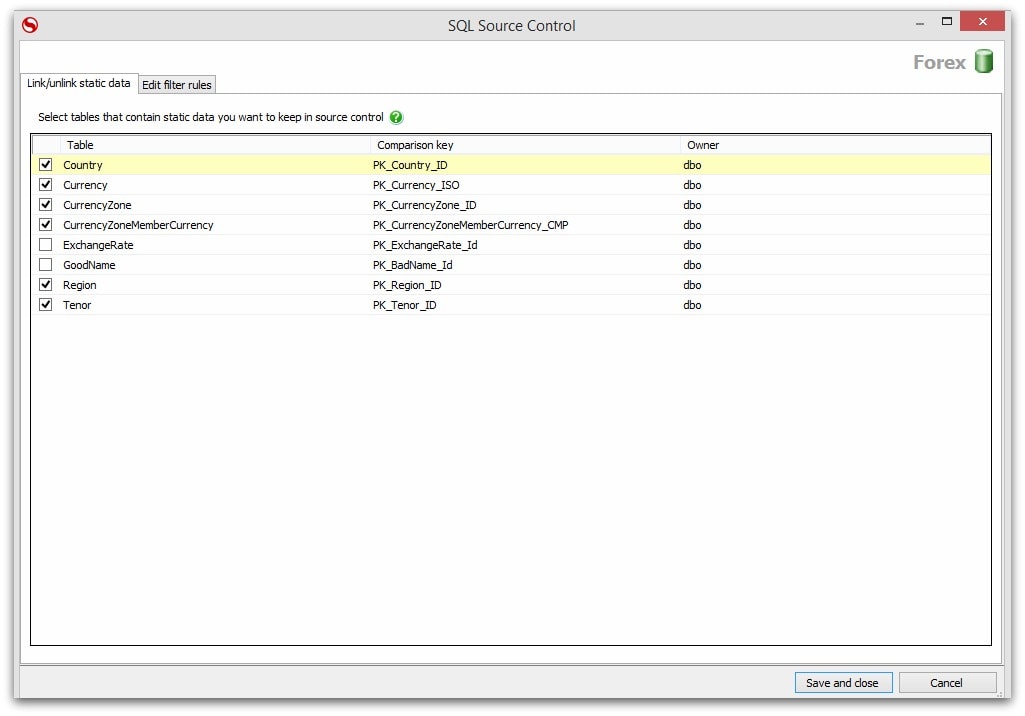Click the Owner column header

pyautogui.click(x=703, y=144)
